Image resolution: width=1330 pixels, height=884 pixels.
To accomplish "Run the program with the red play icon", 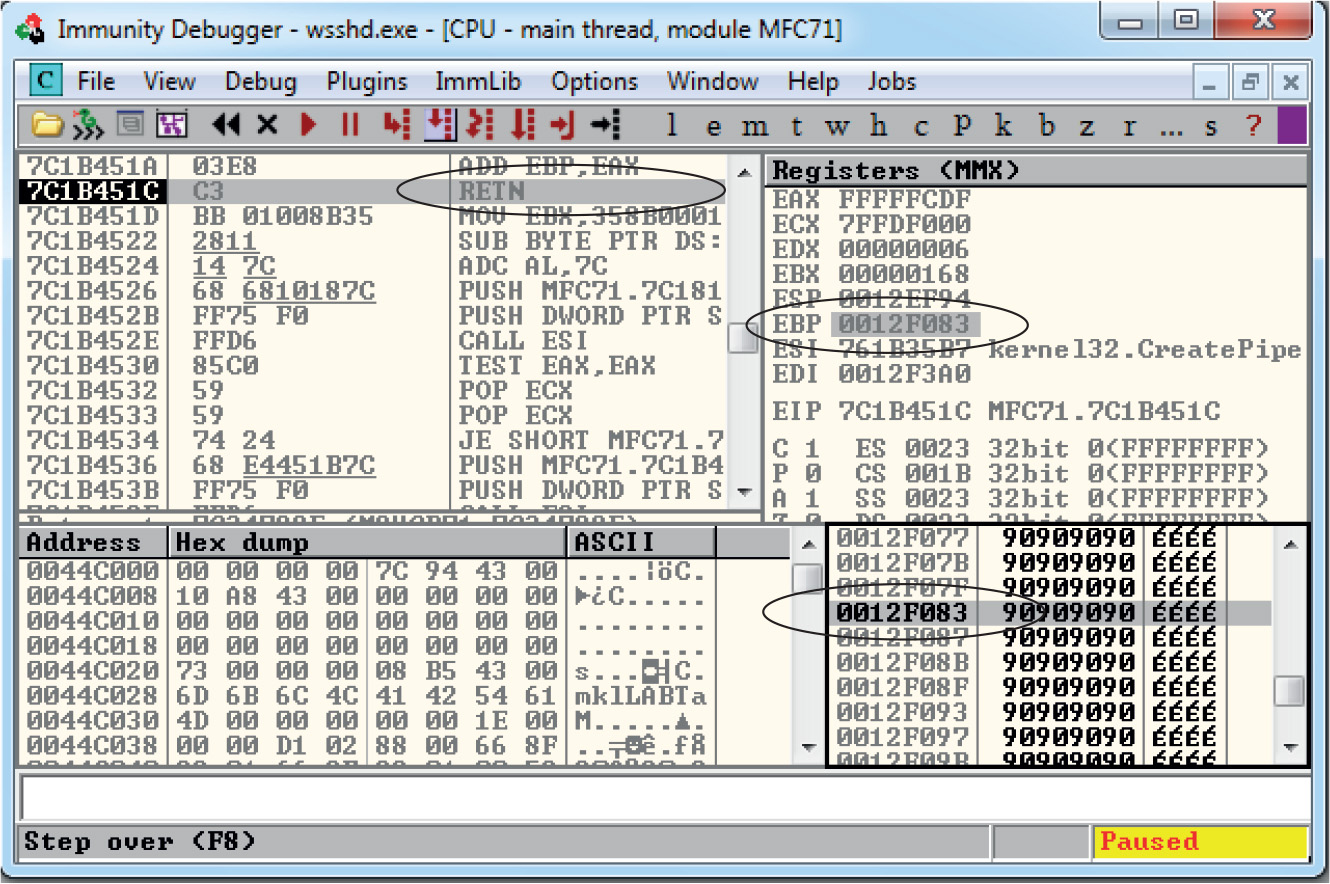I will [309, 125].
